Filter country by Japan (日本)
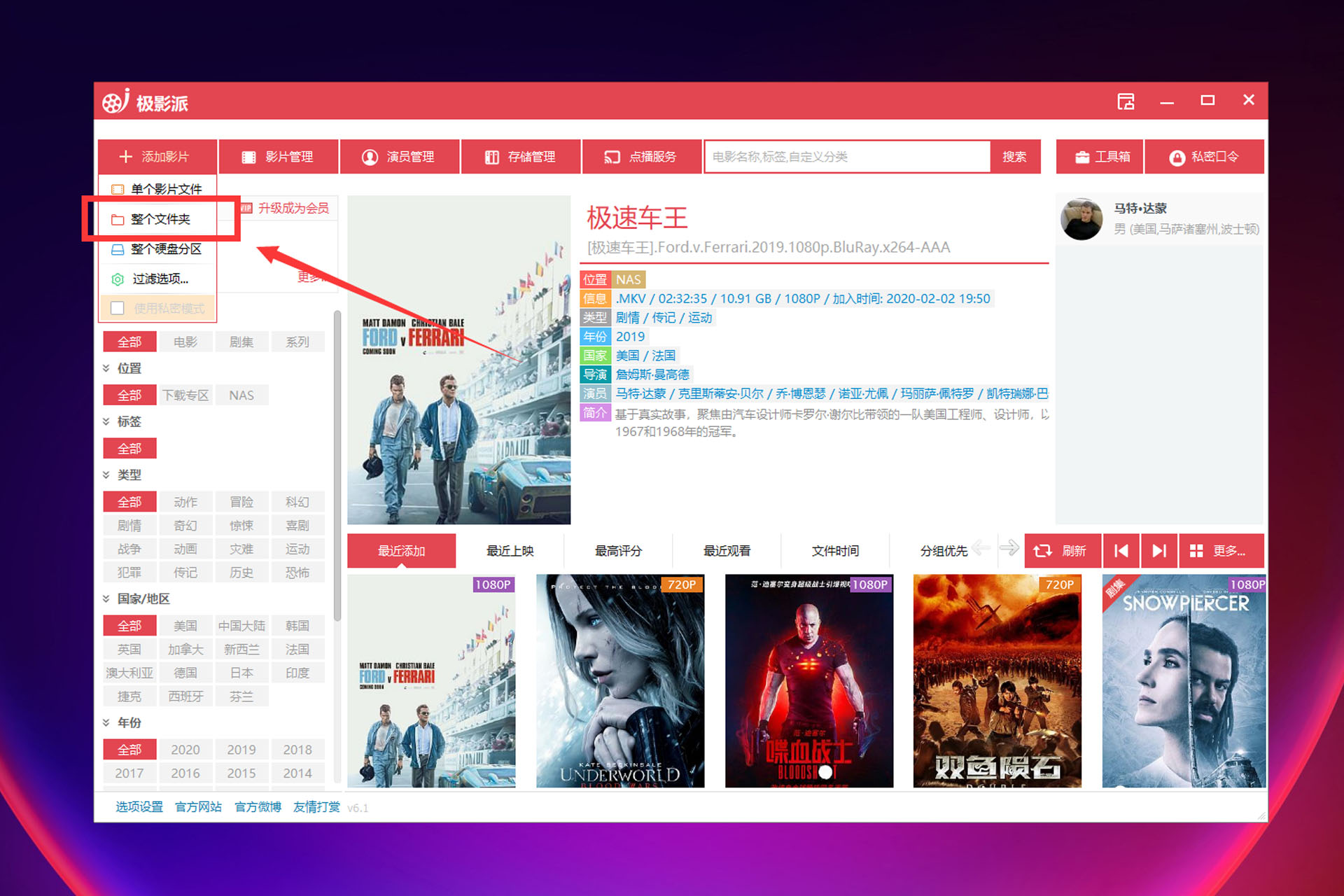 click(241, 673)
